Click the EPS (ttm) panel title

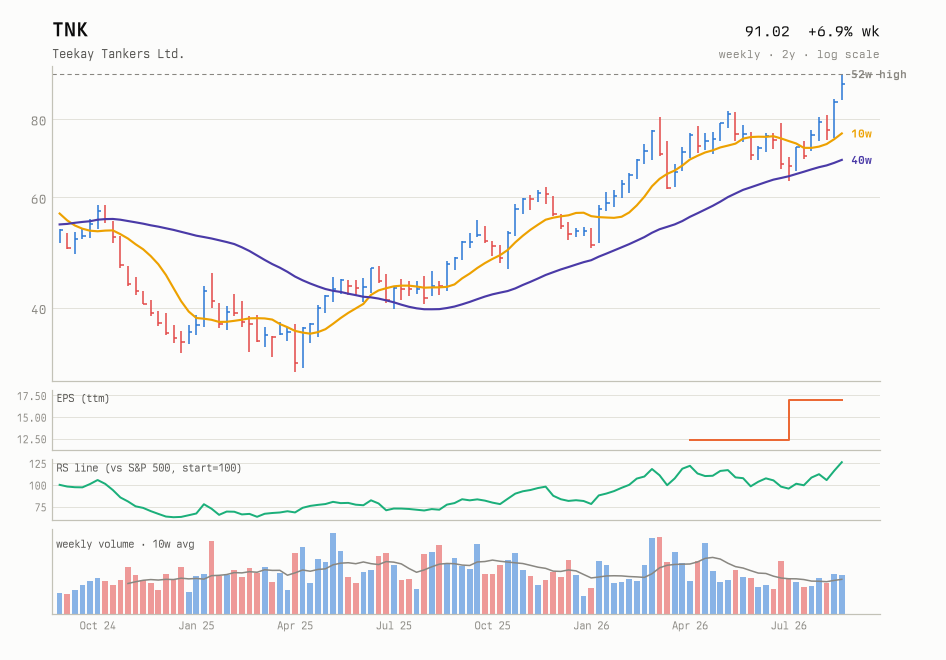(83, 398)
